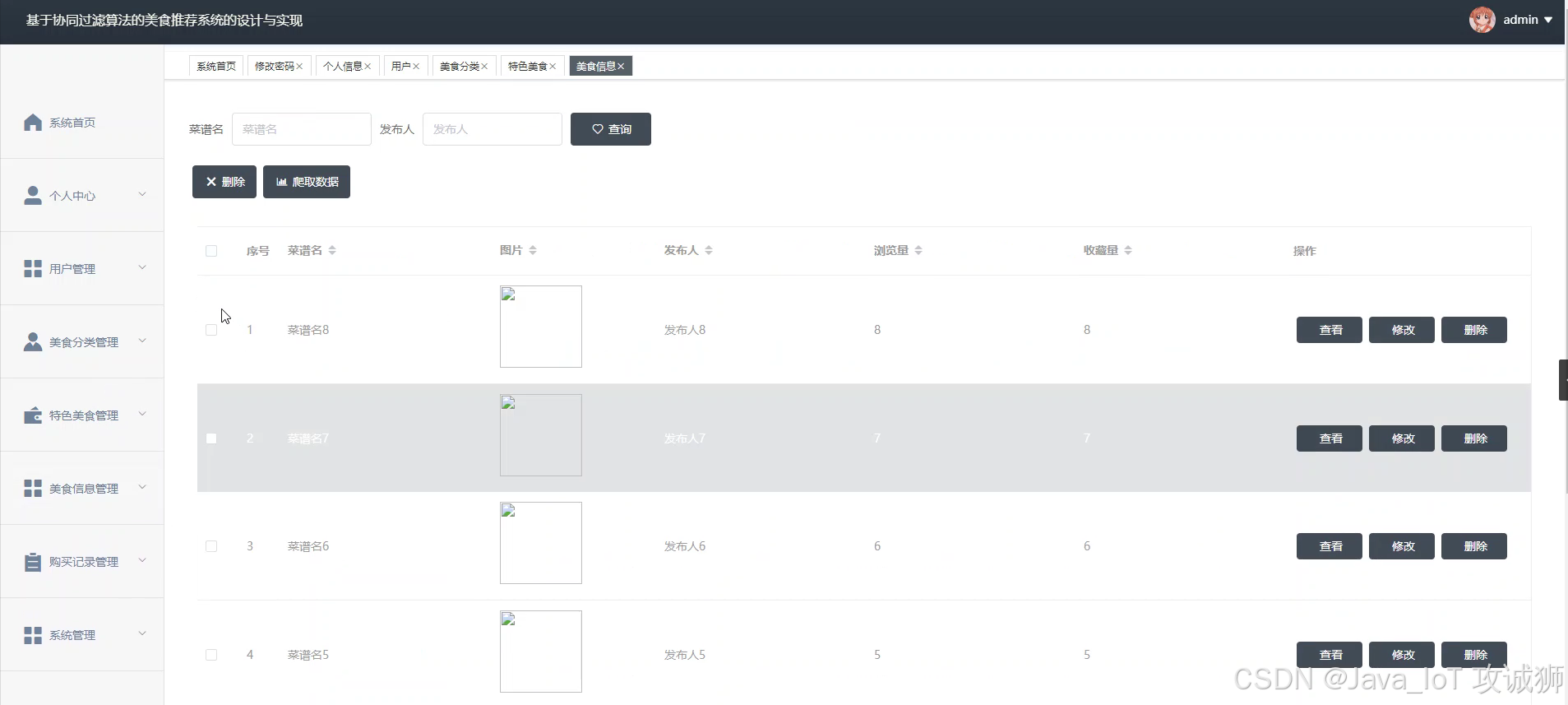Screen dimensions: 1568x705
Task: Sort table by 浏览量 column arrows
Action: tap(918, 250)
